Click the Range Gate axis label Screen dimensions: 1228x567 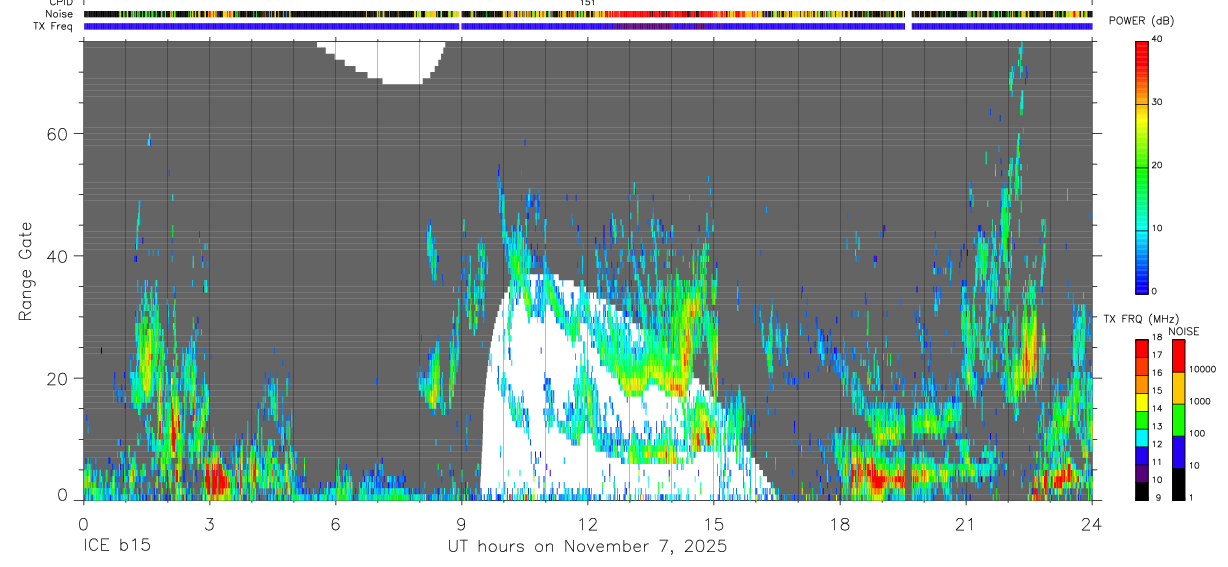click(x=27, y=272)
